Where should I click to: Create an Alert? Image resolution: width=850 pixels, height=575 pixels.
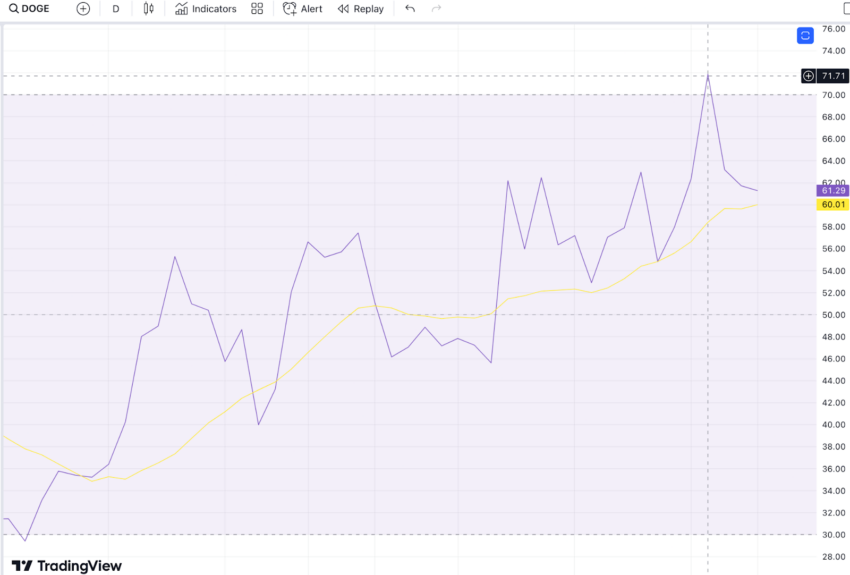pyautogui.click(x=302, y=9)
